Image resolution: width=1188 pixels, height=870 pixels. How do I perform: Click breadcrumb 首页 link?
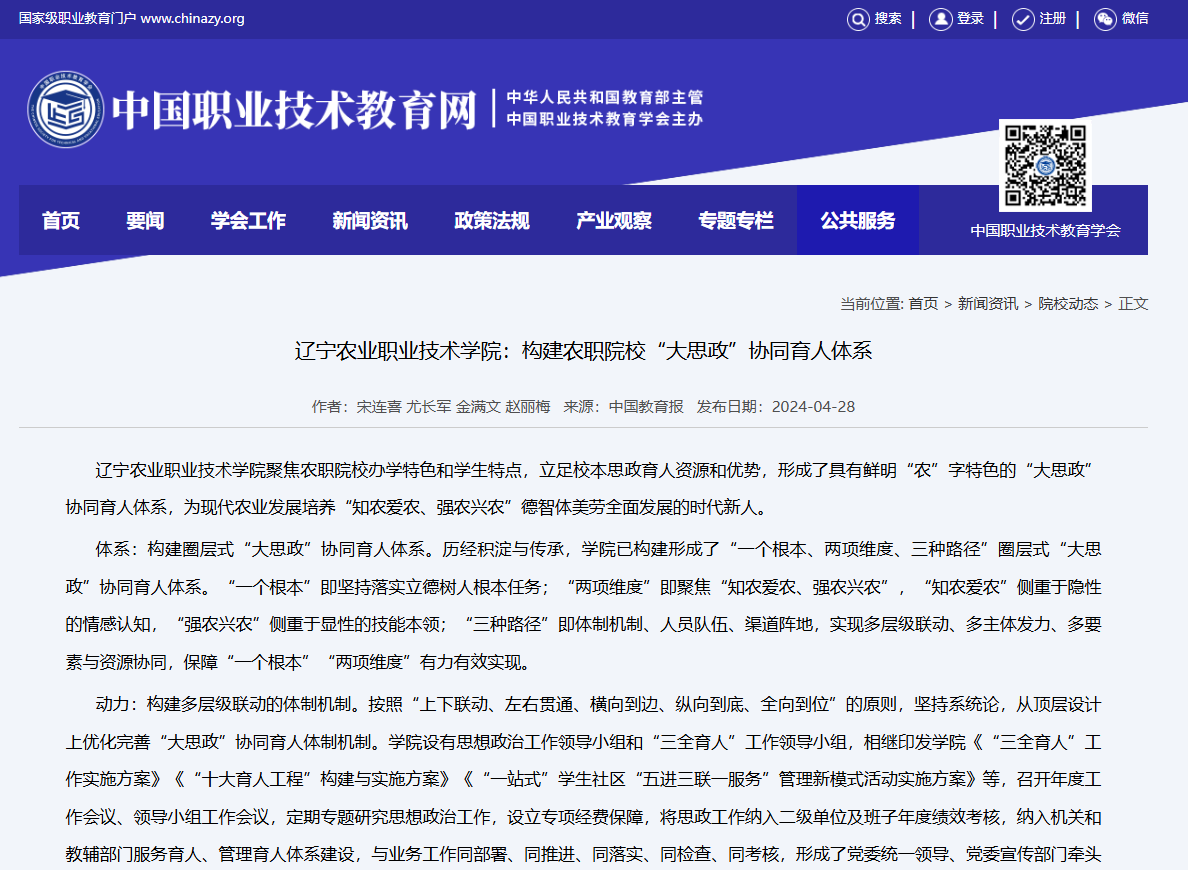(923, 304)
